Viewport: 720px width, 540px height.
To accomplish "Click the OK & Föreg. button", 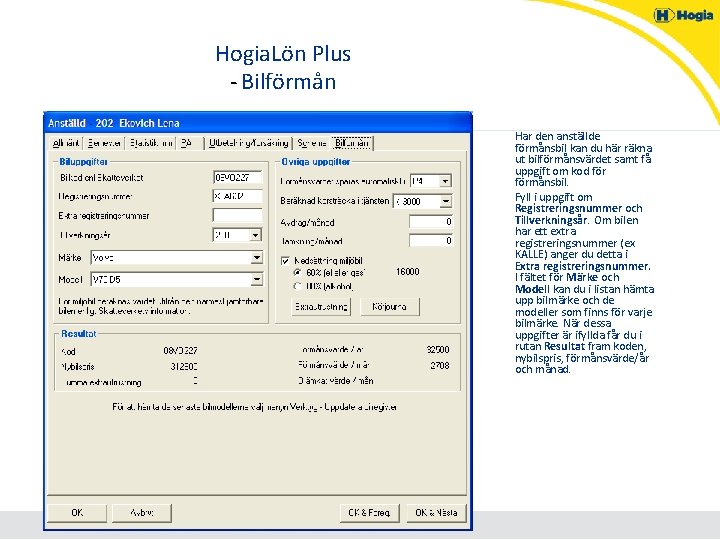I will (370, 513).
